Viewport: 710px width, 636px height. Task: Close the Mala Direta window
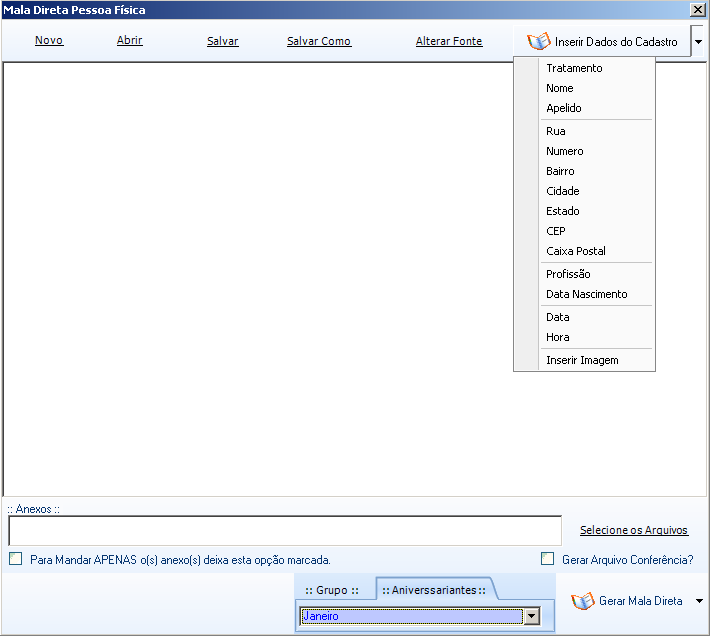[697, 9]
